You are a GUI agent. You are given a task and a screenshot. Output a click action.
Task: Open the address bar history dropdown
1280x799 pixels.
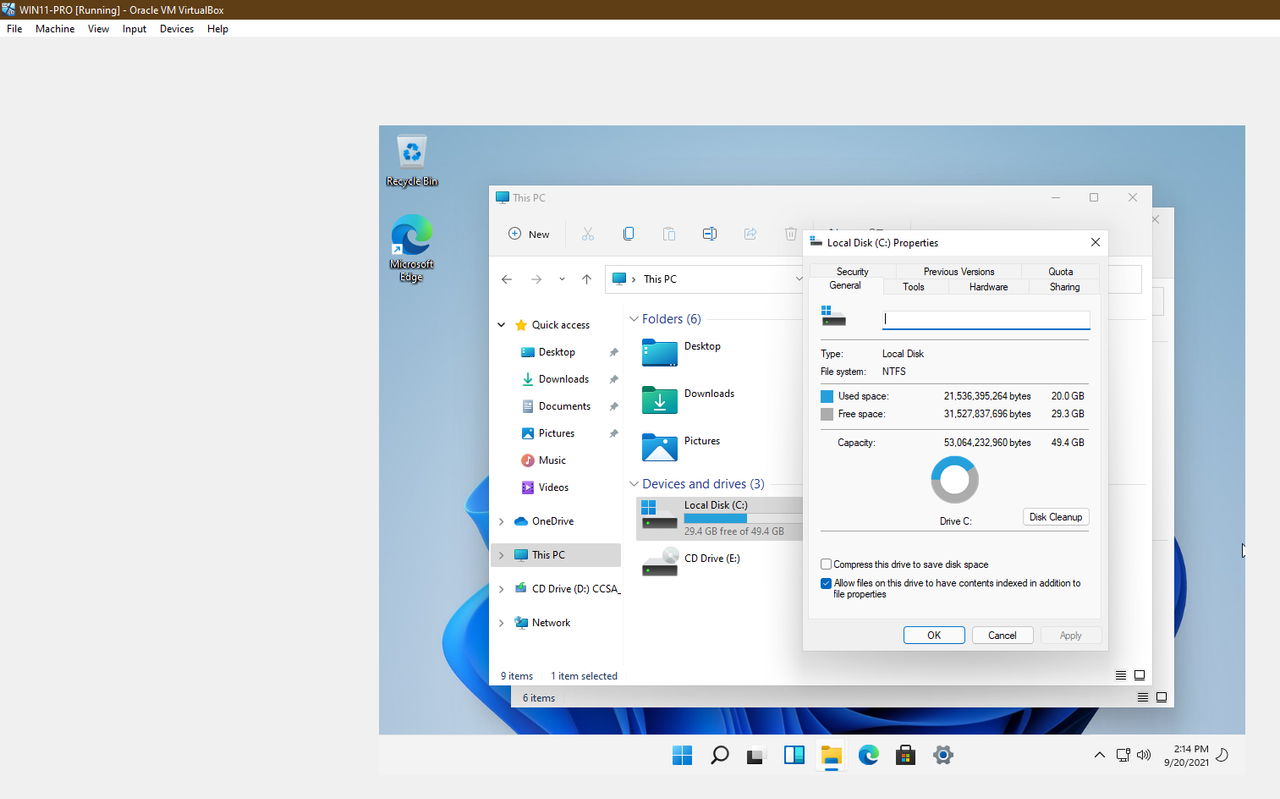point(798,279)
